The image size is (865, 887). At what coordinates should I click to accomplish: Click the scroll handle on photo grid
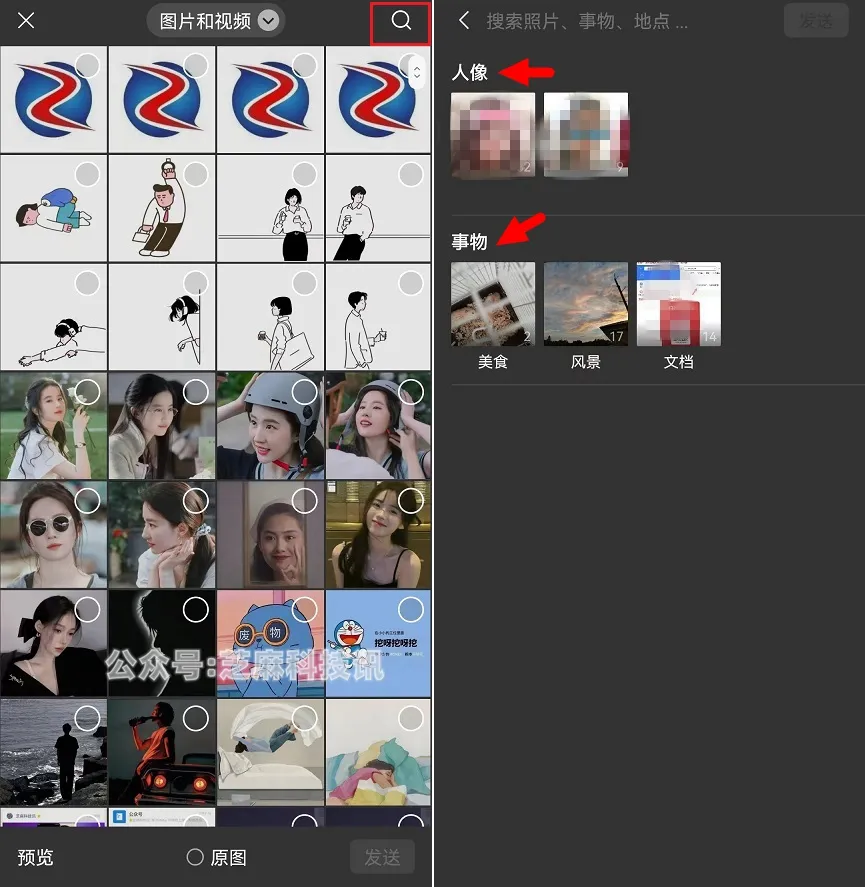(416, 72)
